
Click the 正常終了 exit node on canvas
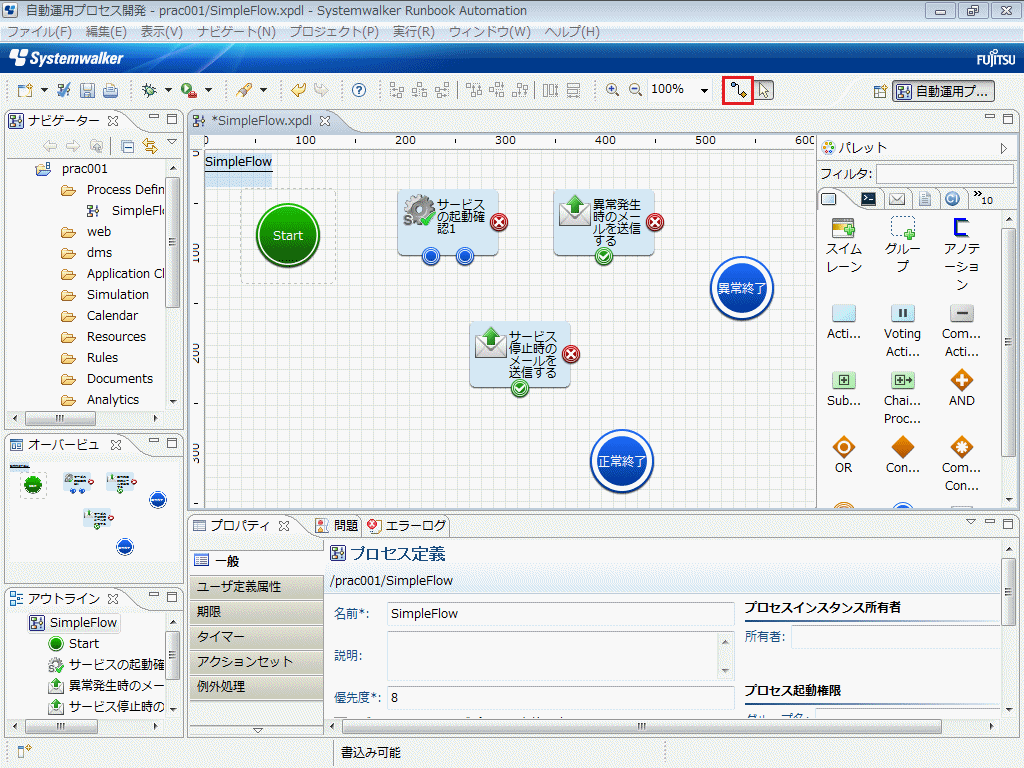tap(621, 461)
